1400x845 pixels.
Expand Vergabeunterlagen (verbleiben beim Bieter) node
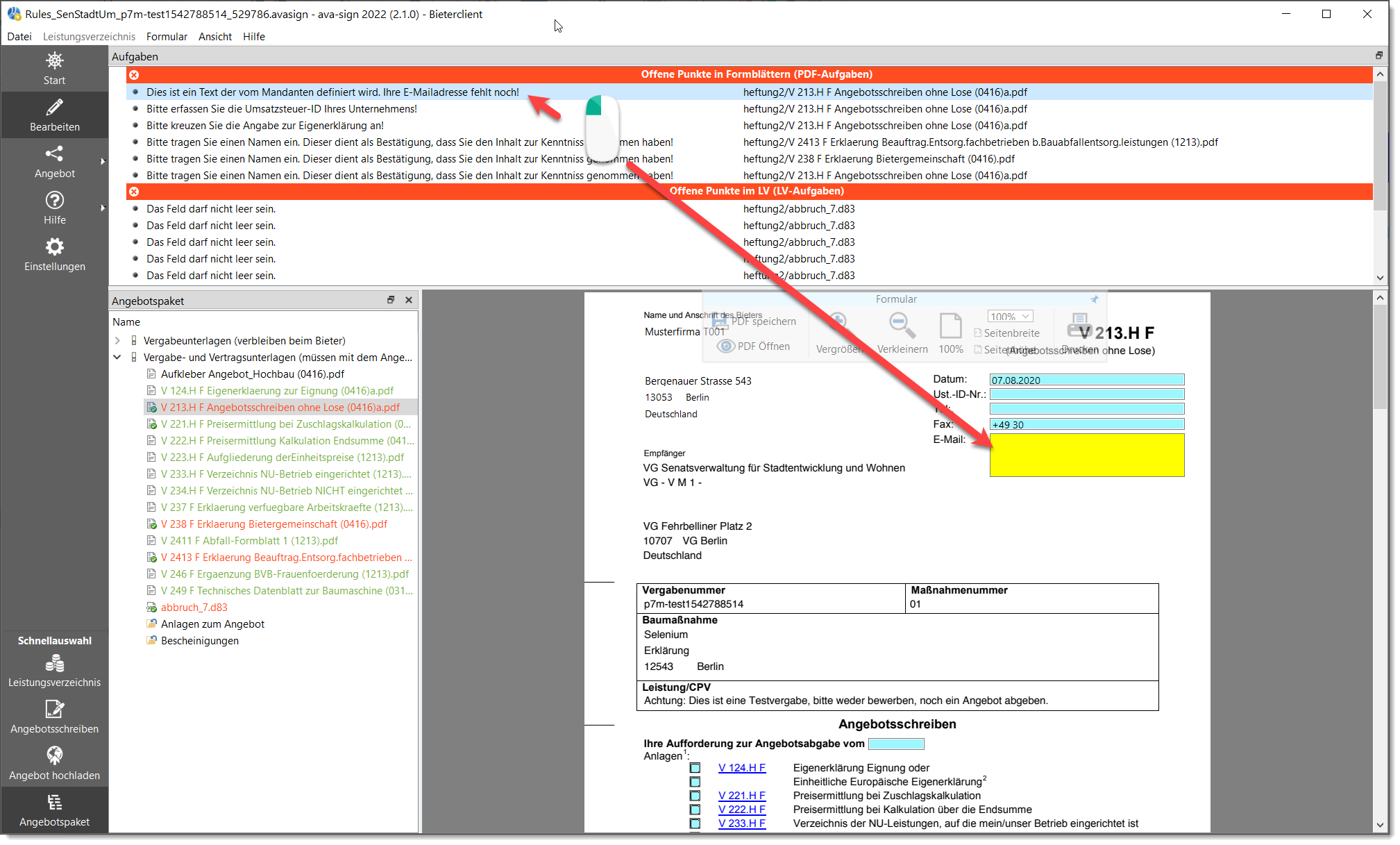click(117, 341)
